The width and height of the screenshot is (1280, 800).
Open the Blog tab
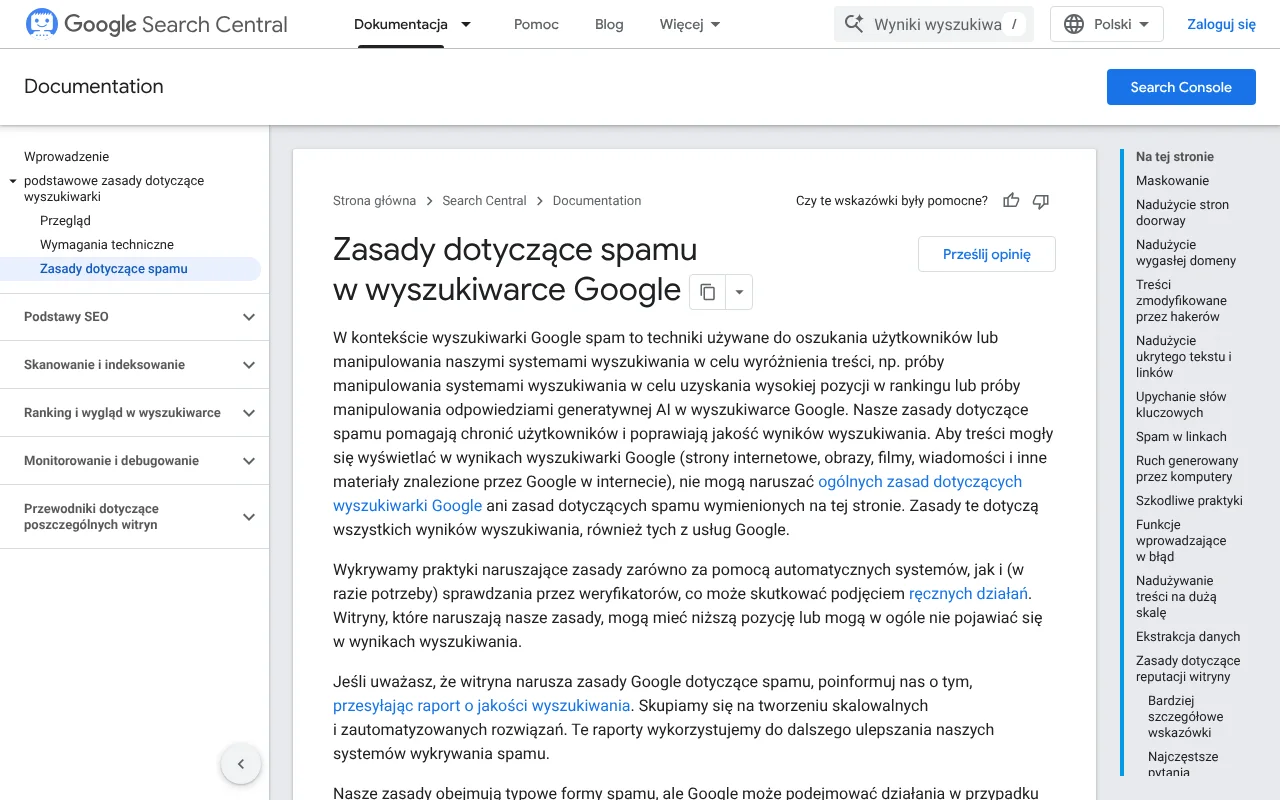tap(609, 24)
